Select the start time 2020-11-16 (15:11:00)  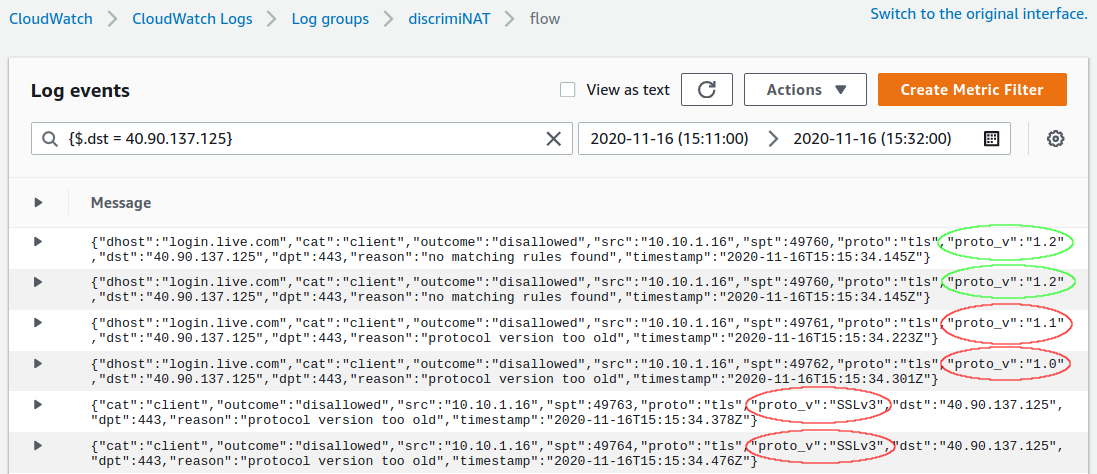(x=670, y=139)
